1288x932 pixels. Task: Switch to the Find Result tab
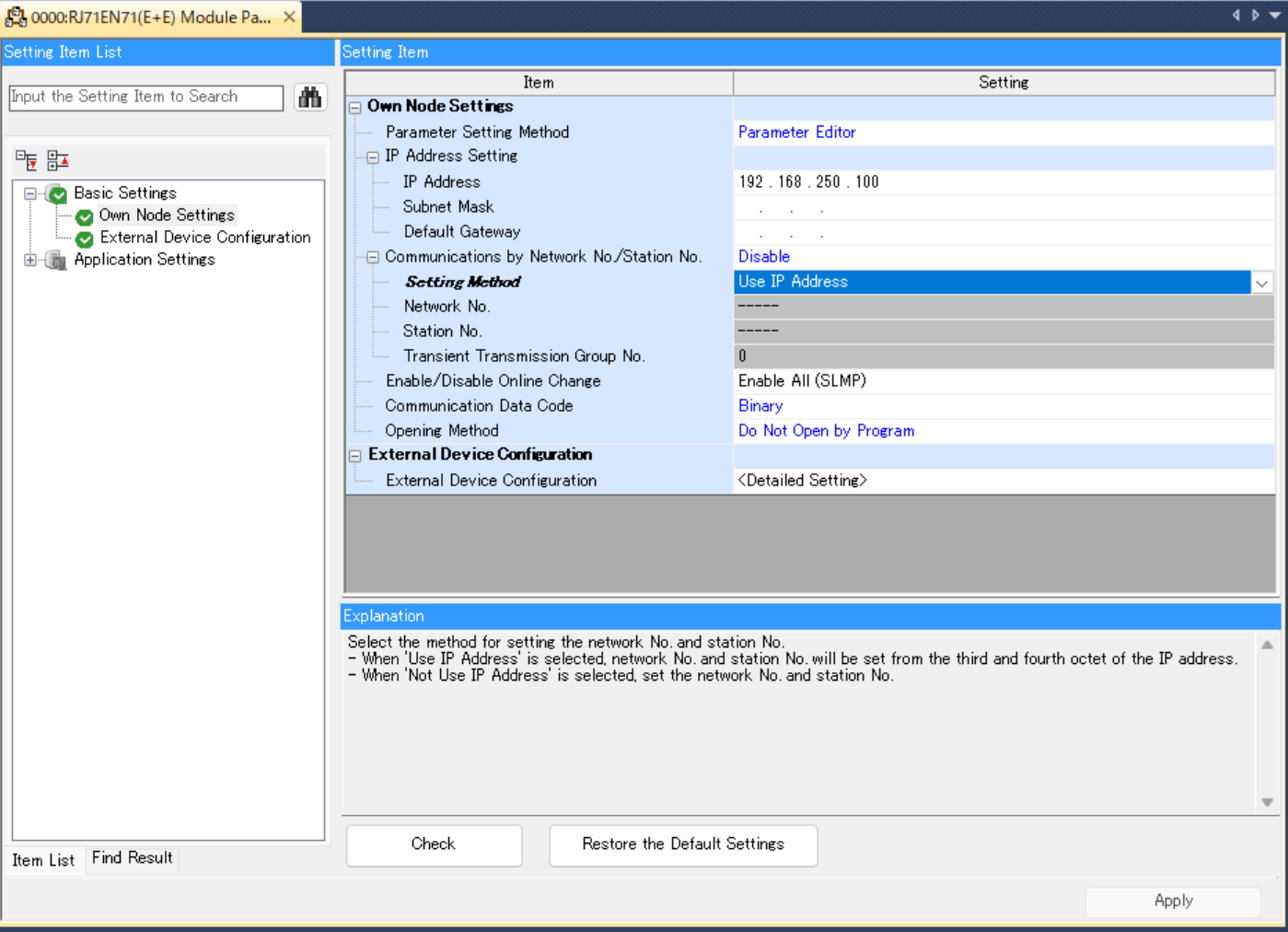(x=132, y=858)
